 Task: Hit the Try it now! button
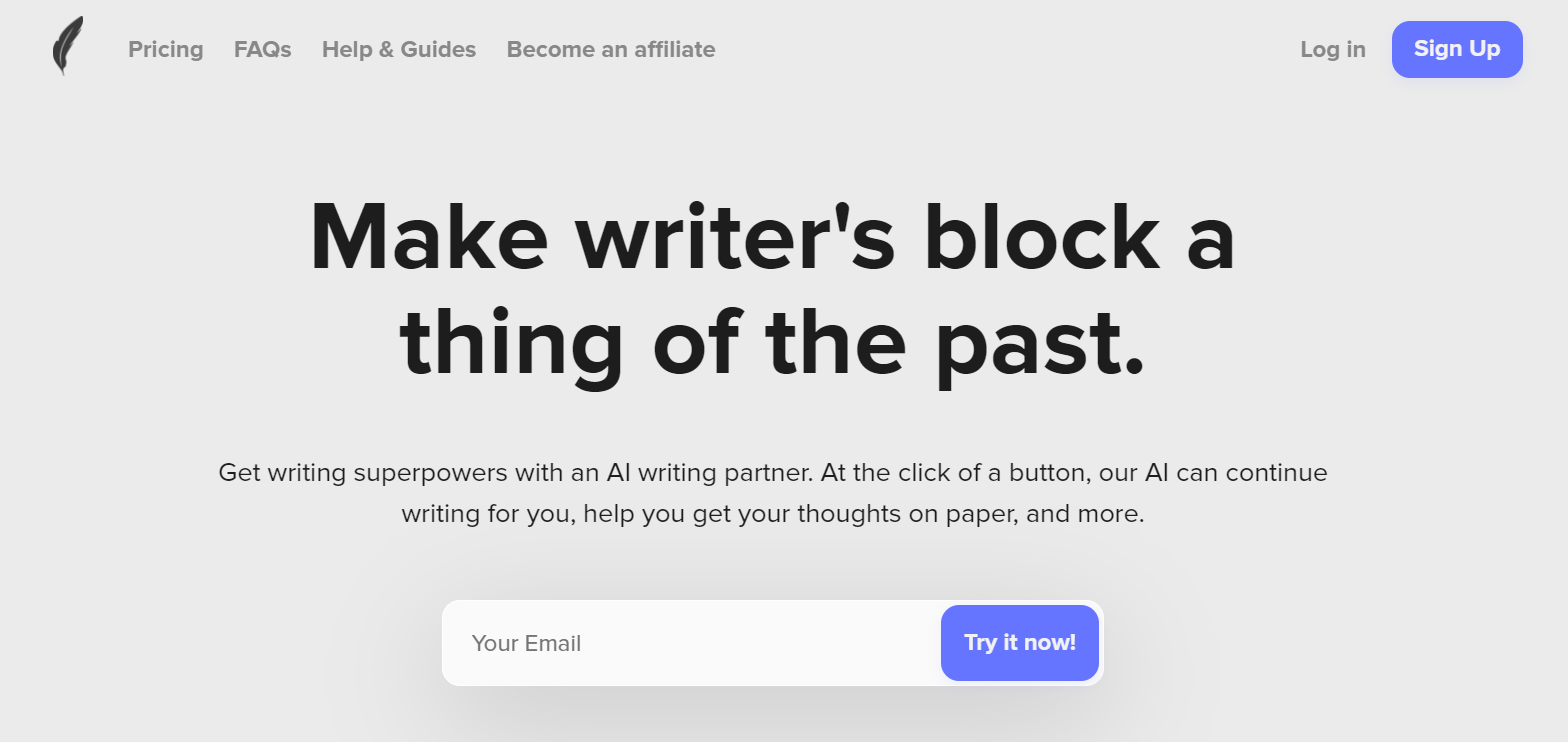(1019, 643)
